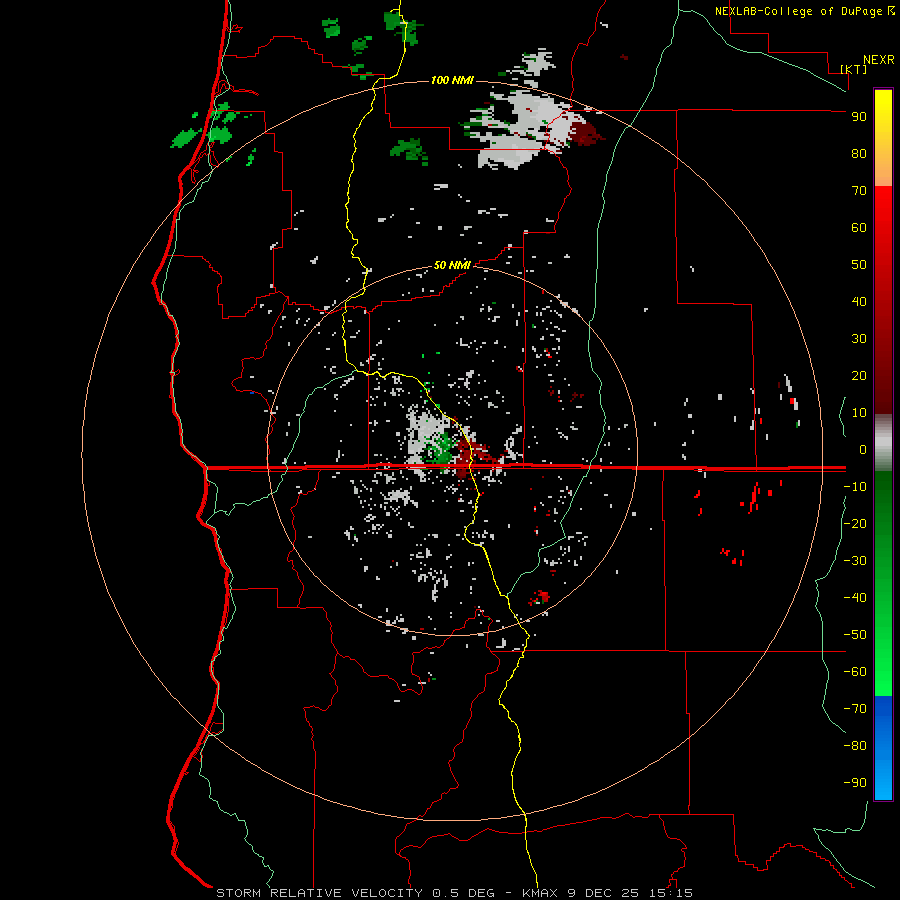Click the 60 value on the color scale
Image resolution: width=900 pixels, height=900 pixels.
pyautogui.click(x=859, y=228)
